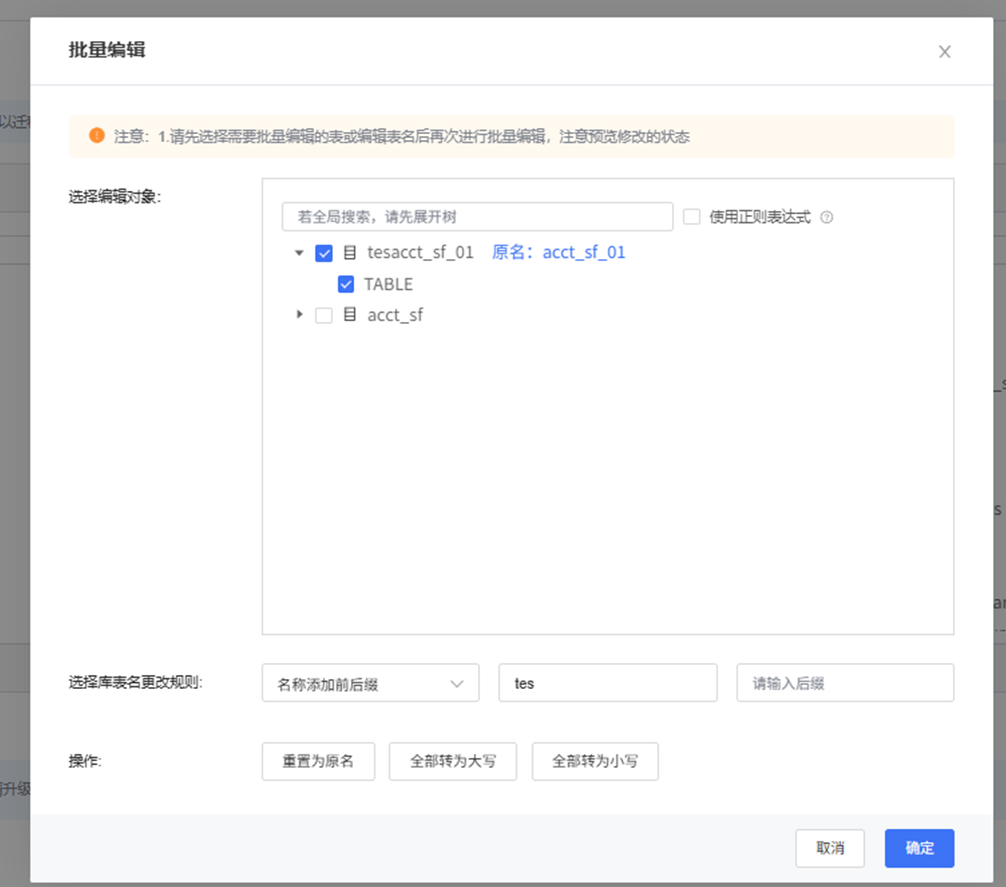
Task: Uncheck the TABLE checkbox
Action: click(x=346, y=284)
